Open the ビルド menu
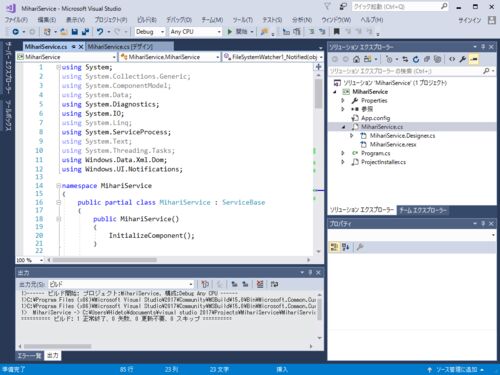 (147, 20)
